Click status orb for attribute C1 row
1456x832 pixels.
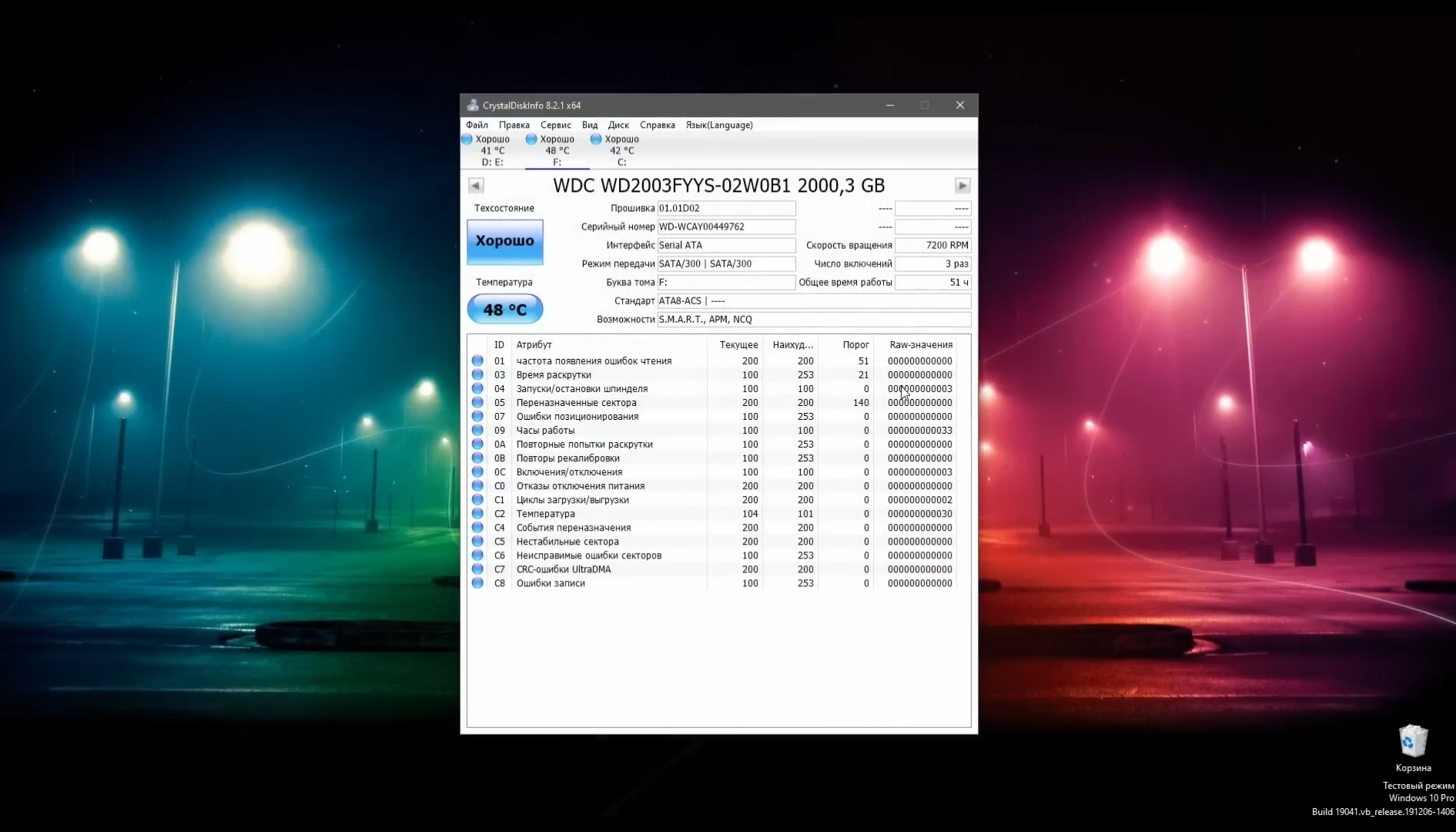pos(477,500)
